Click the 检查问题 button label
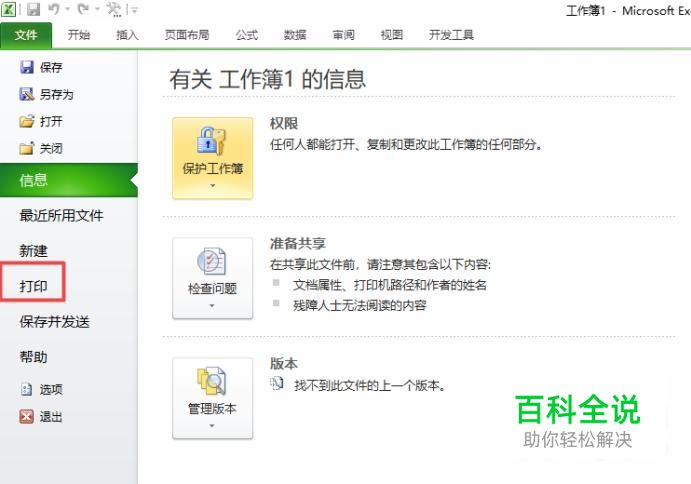 tap(212, 289)
